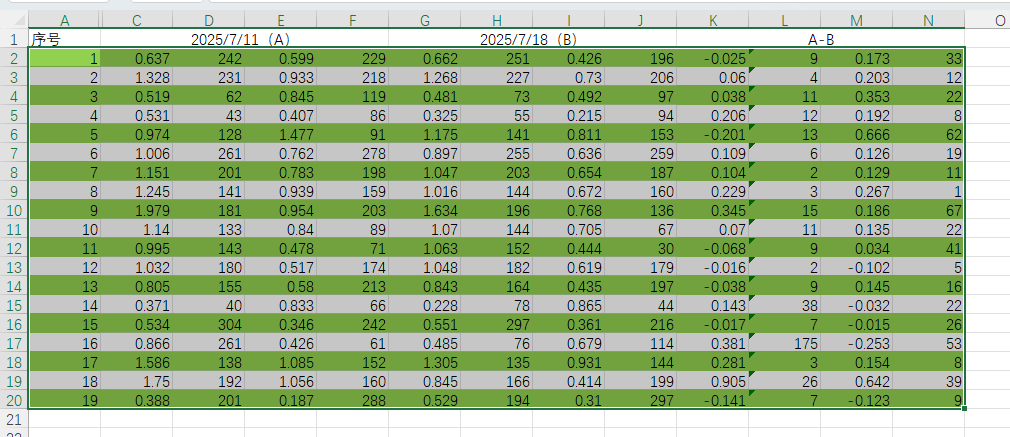Click the cell with value 0.905
The height and width of the screenshot is (437, 1010).
[x=713, y=382]
